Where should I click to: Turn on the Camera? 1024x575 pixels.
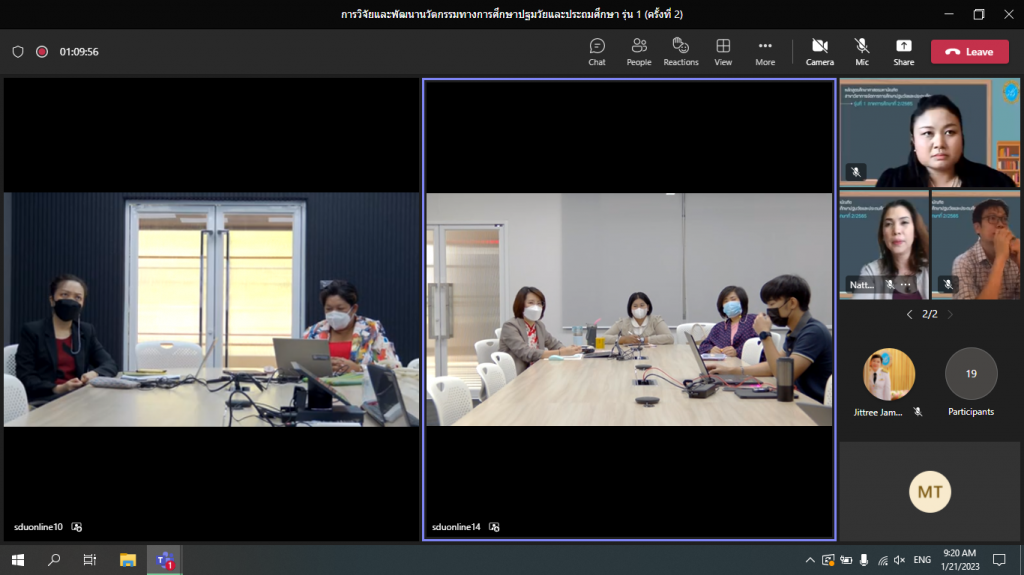[x=820, y=51]
